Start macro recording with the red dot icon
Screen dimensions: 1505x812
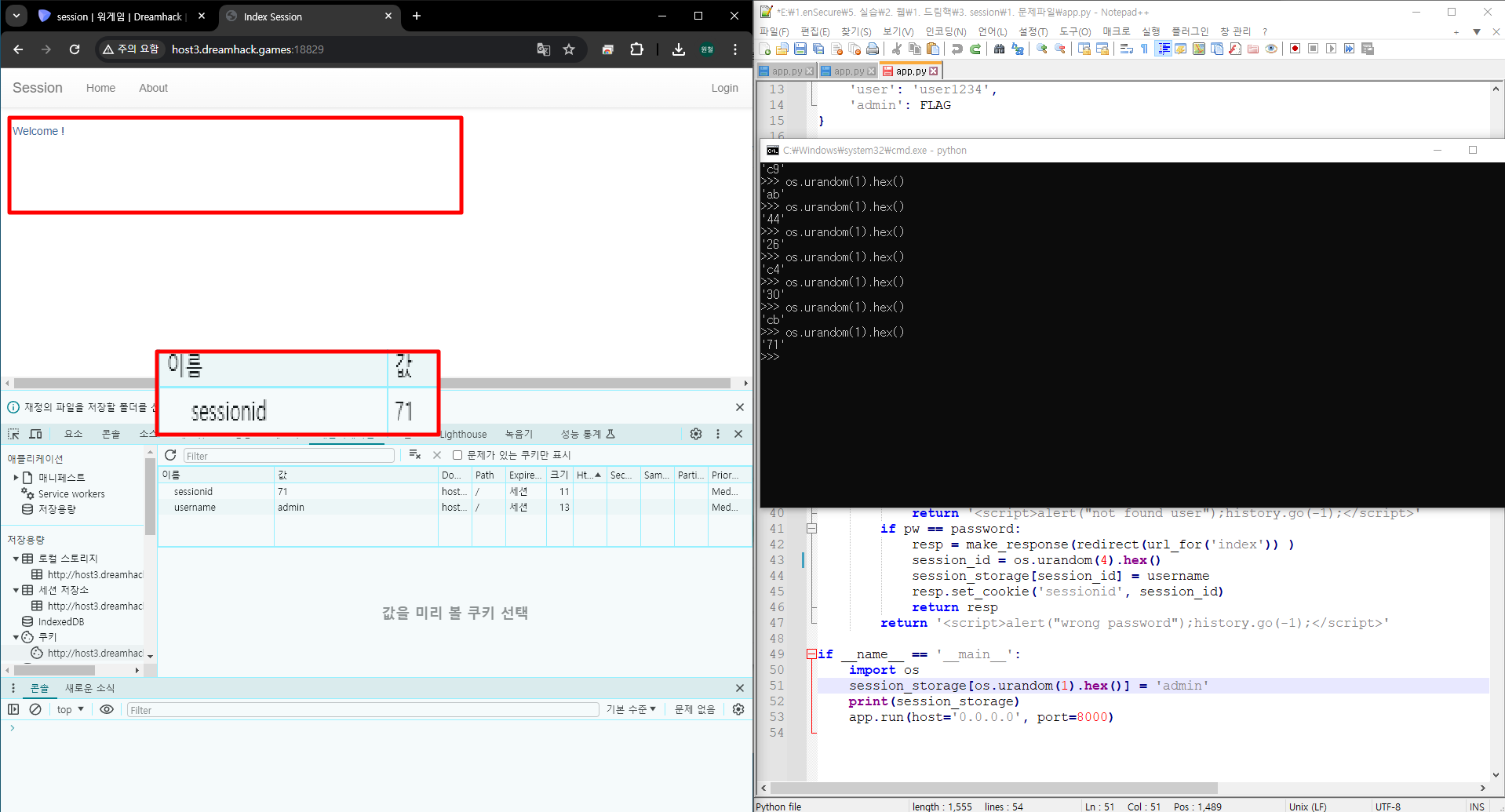1295,49
